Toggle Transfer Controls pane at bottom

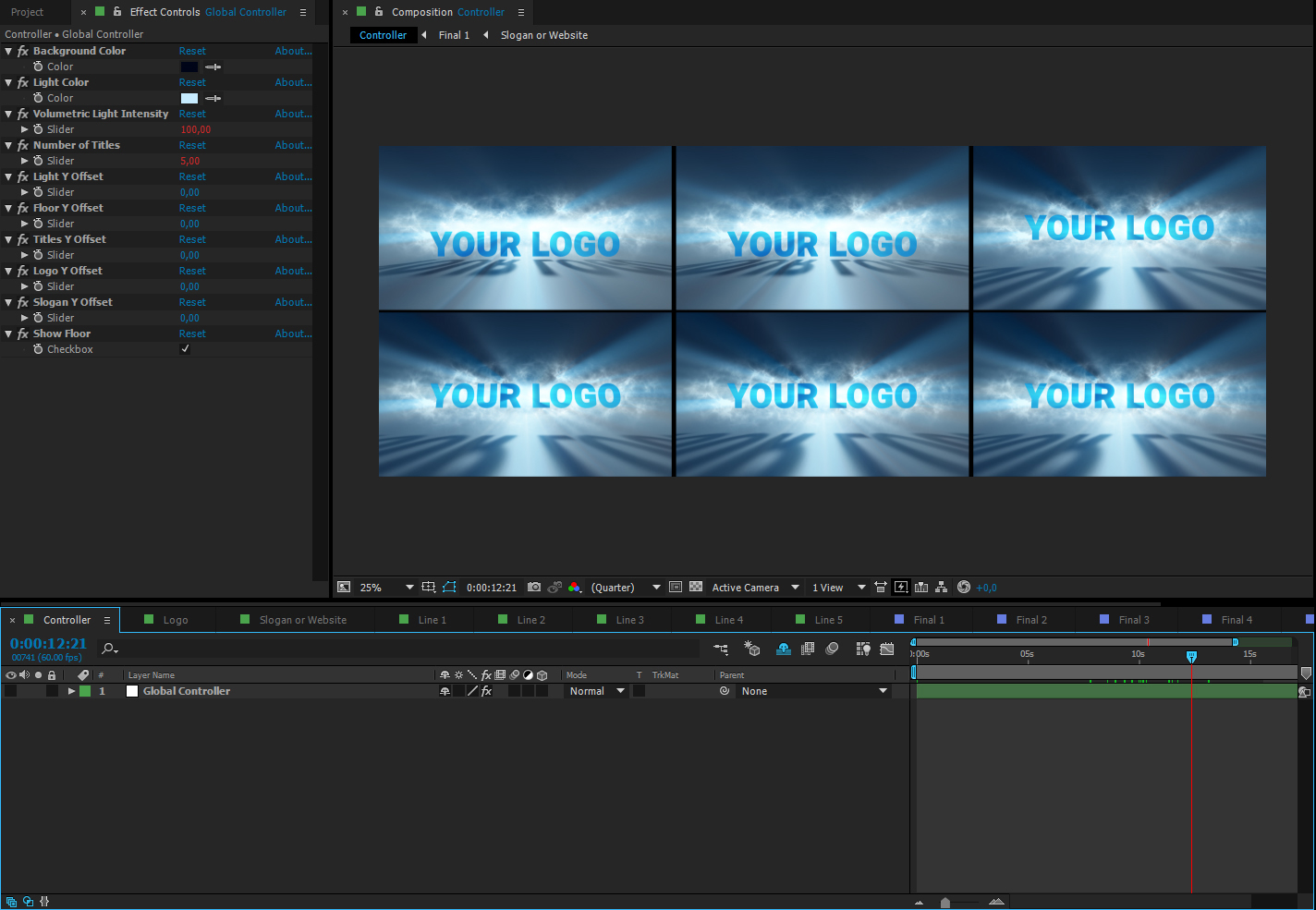(28, 902)
